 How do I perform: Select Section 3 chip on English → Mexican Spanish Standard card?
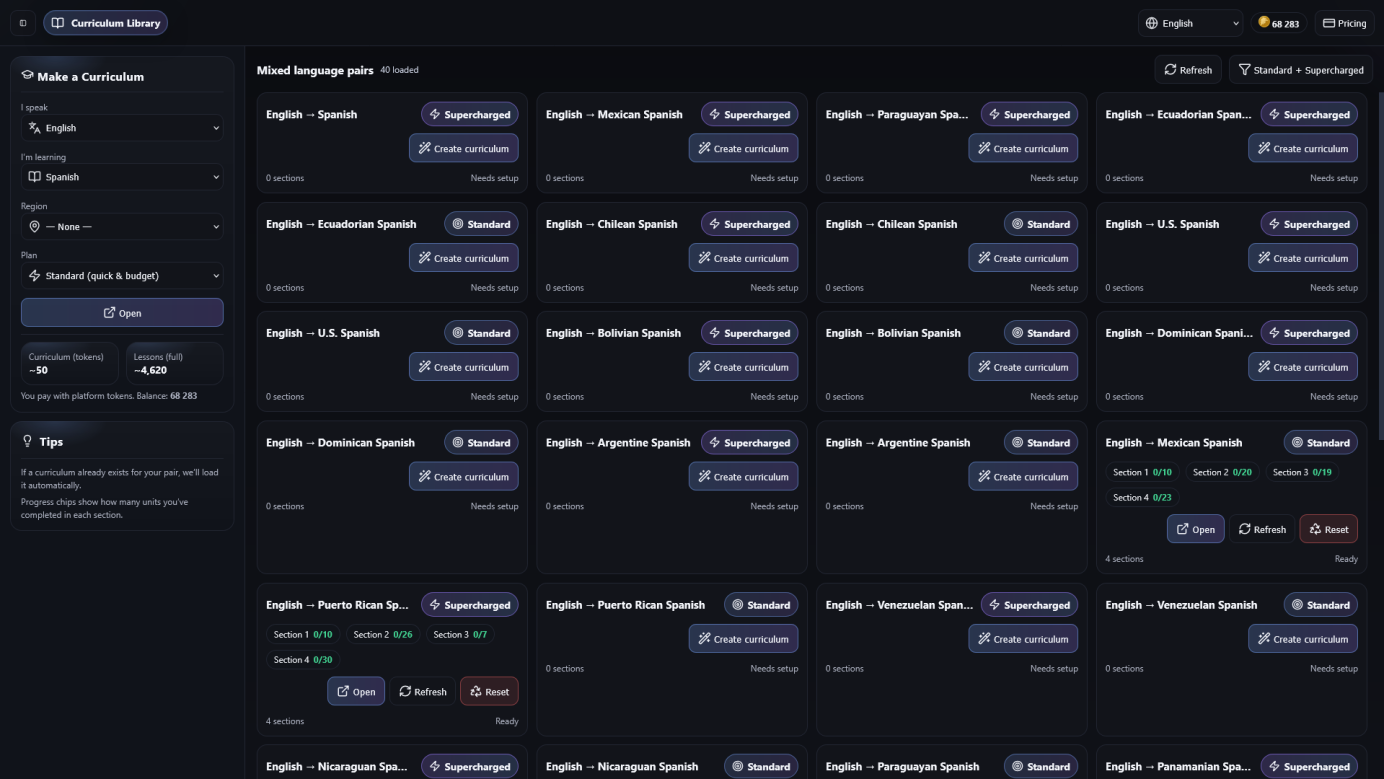[x=1300, y=472]
